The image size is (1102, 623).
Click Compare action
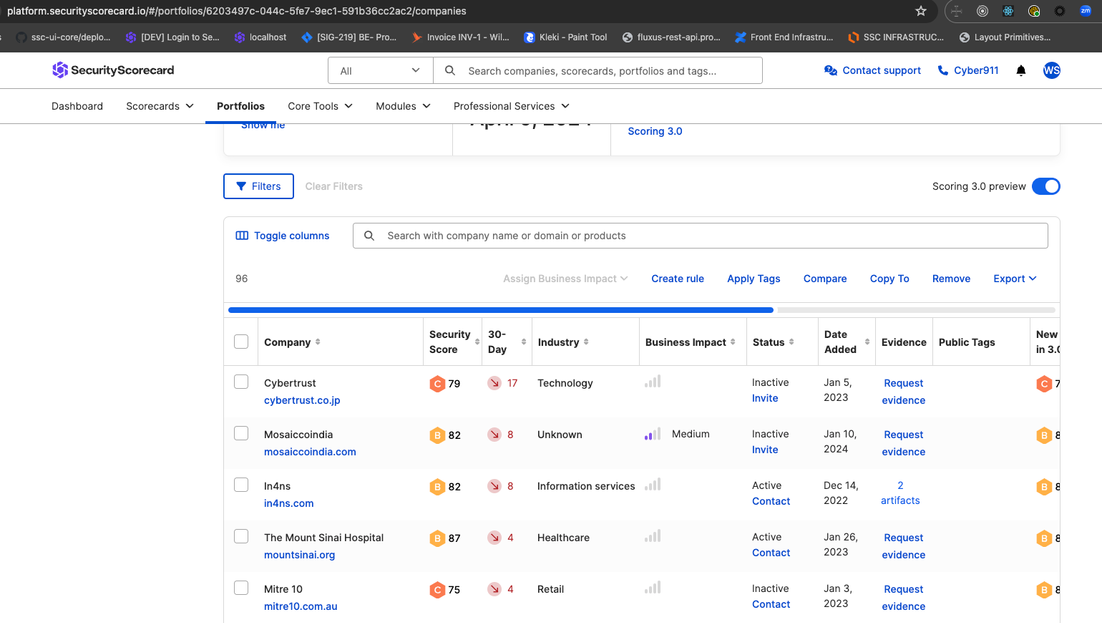pyautogui.click(x=825, y=278)
